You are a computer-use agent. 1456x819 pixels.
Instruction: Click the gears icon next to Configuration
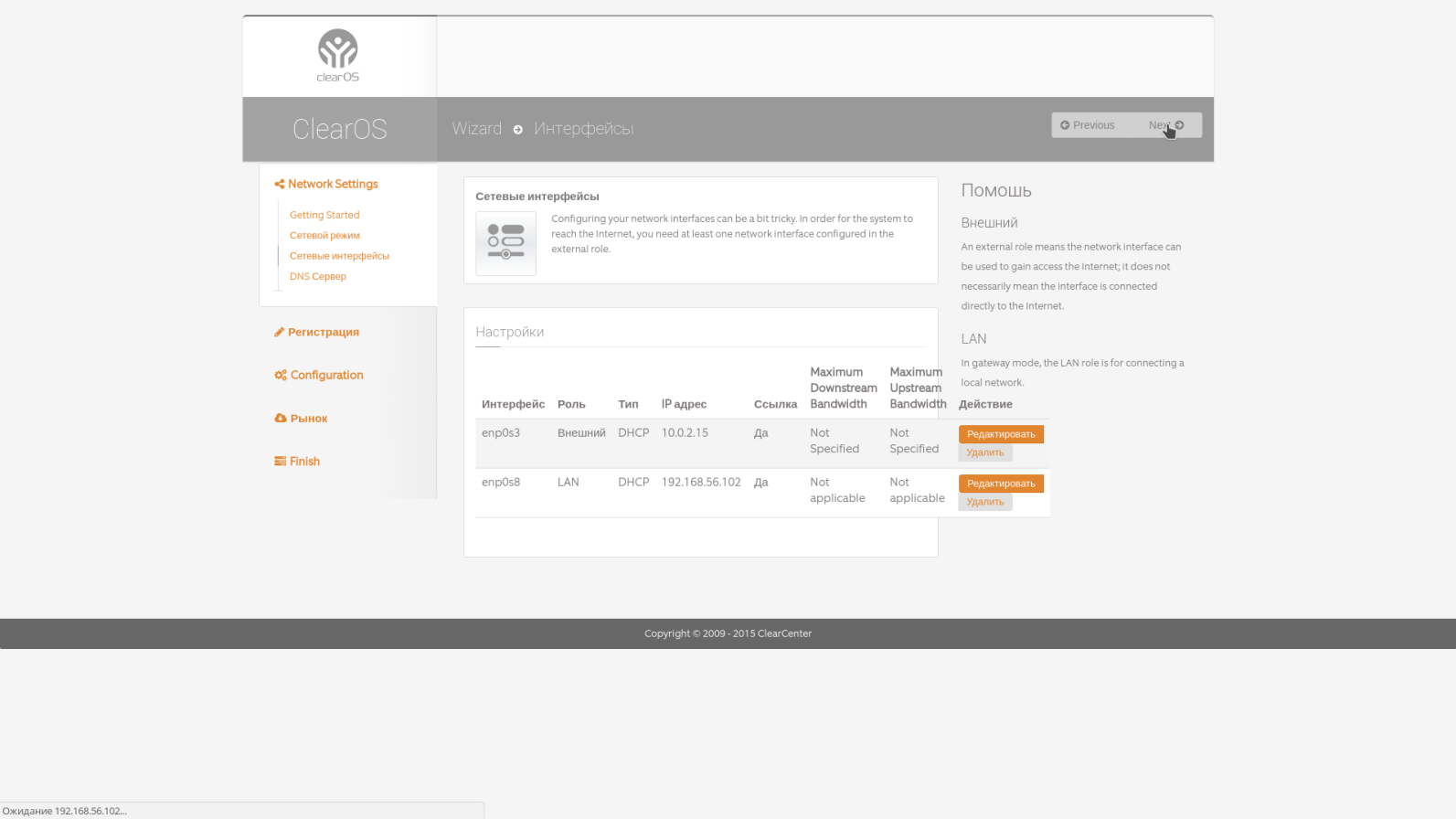(x=281, y=375)
